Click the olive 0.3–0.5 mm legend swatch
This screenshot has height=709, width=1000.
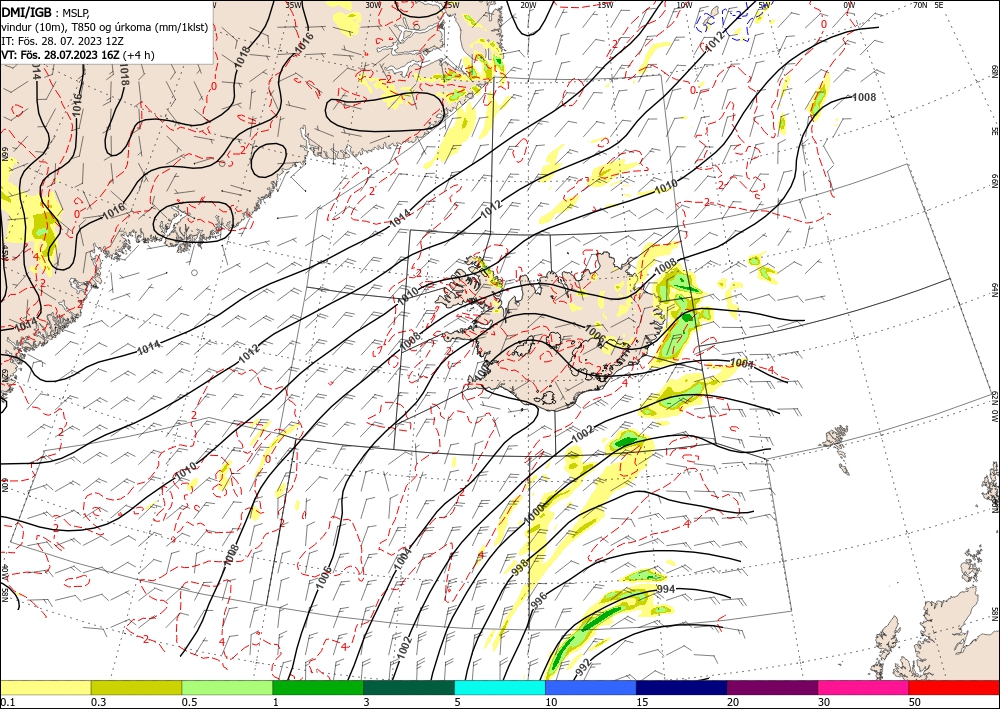[136, 687]
